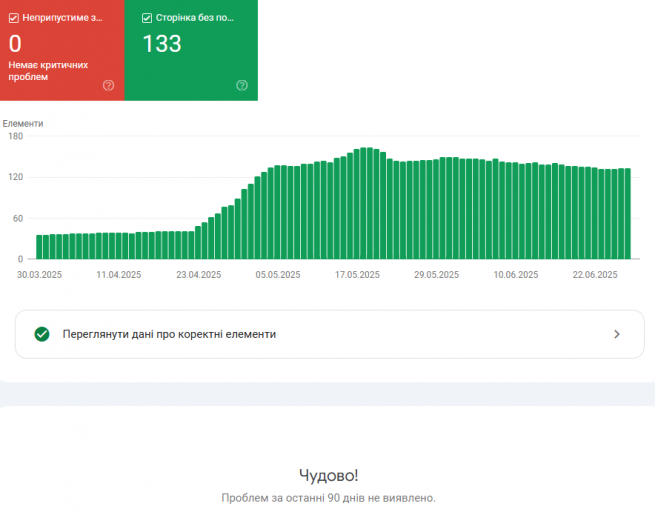Select the green card count 133
The height and width of the screenshot is (512, 655).
click(162, 44)
